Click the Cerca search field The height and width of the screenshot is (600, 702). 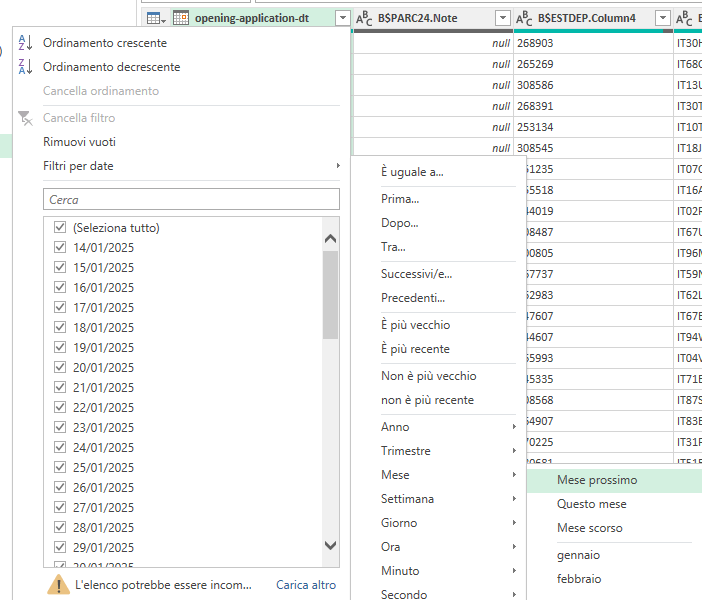click(x=191, y=199)
